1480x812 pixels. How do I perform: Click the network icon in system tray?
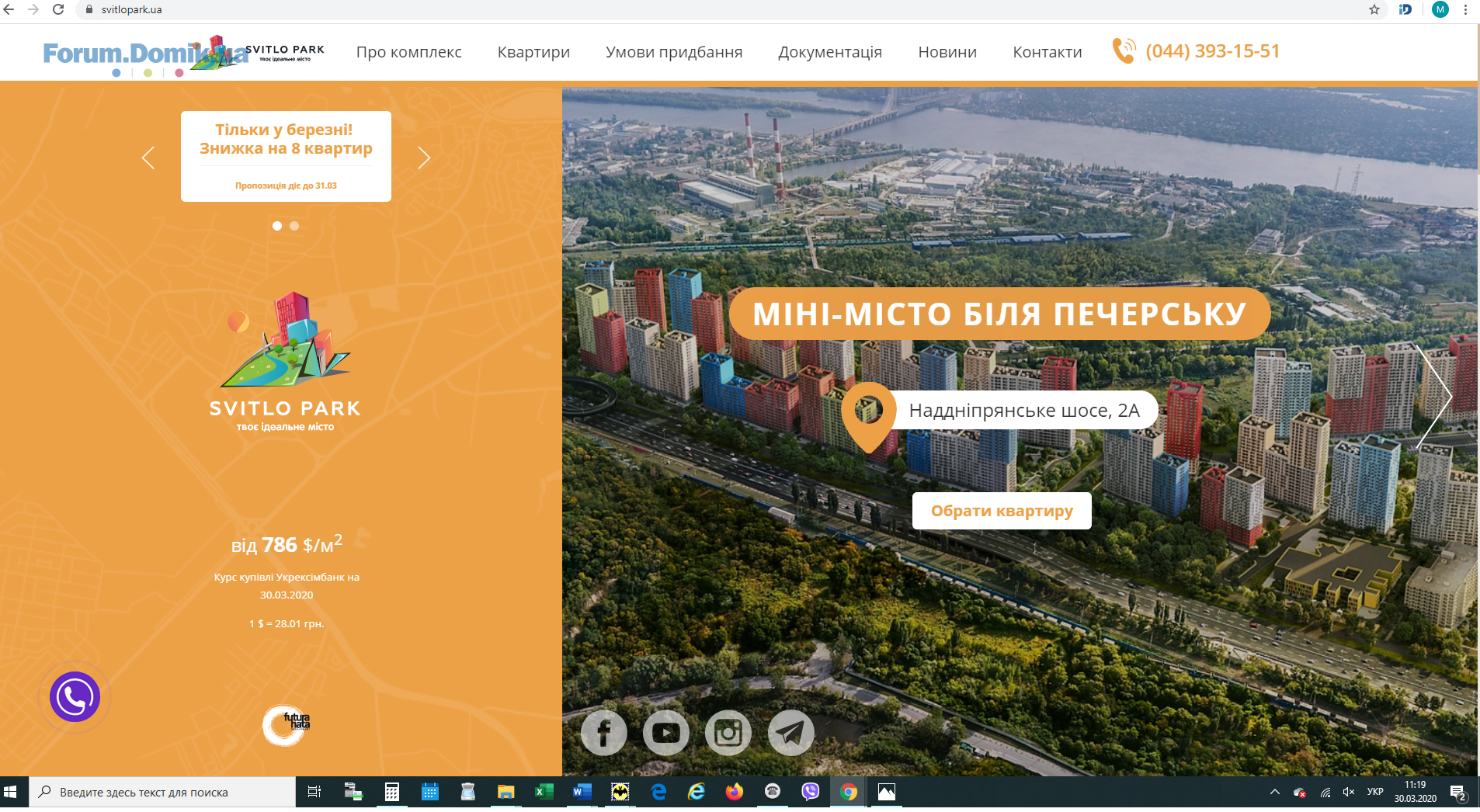pyautogui.click(x=1325, y=792)
